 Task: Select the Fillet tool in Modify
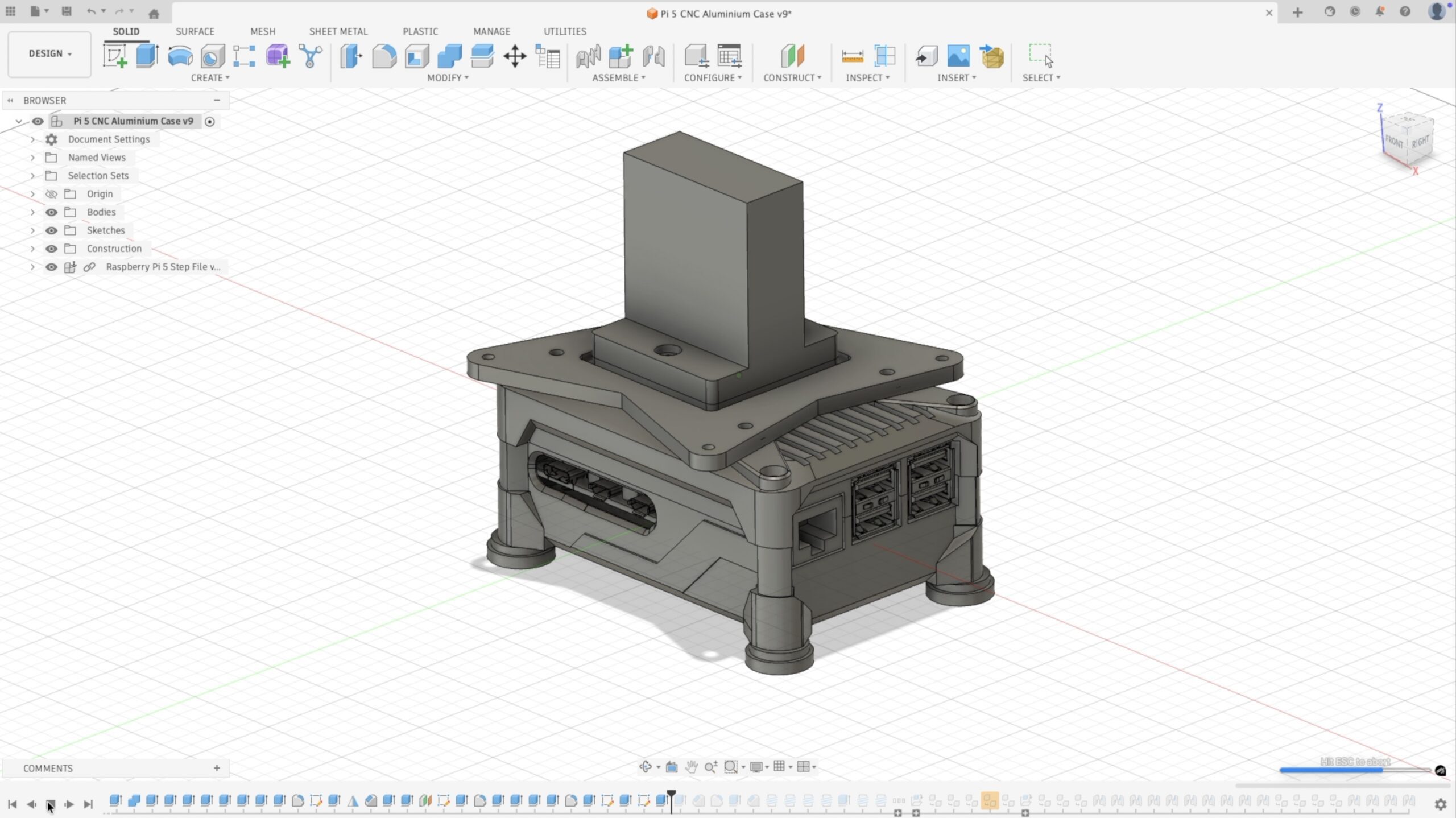[x=384, y=56]
